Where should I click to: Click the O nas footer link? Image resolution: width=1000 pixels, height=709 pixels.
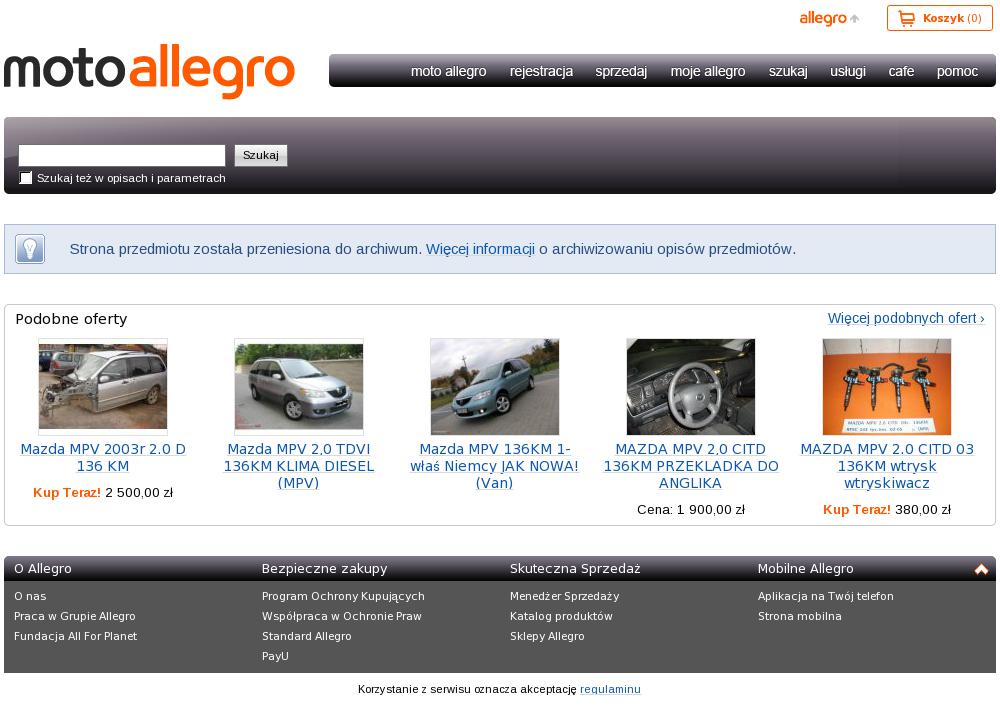pos(30,596)
